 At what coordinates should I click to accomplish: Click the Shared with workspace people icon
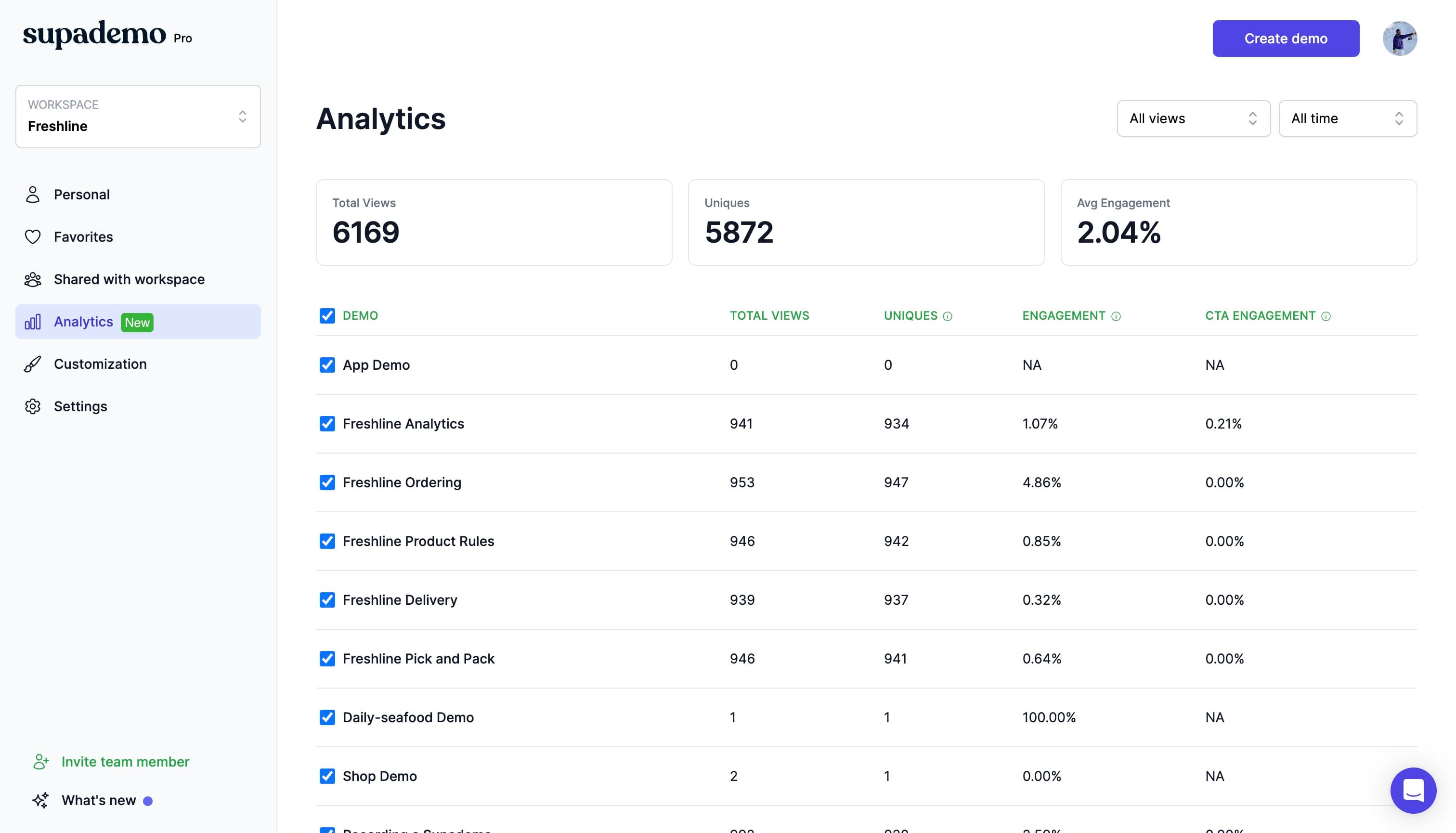pyautogui.click(x=33, y=279)
